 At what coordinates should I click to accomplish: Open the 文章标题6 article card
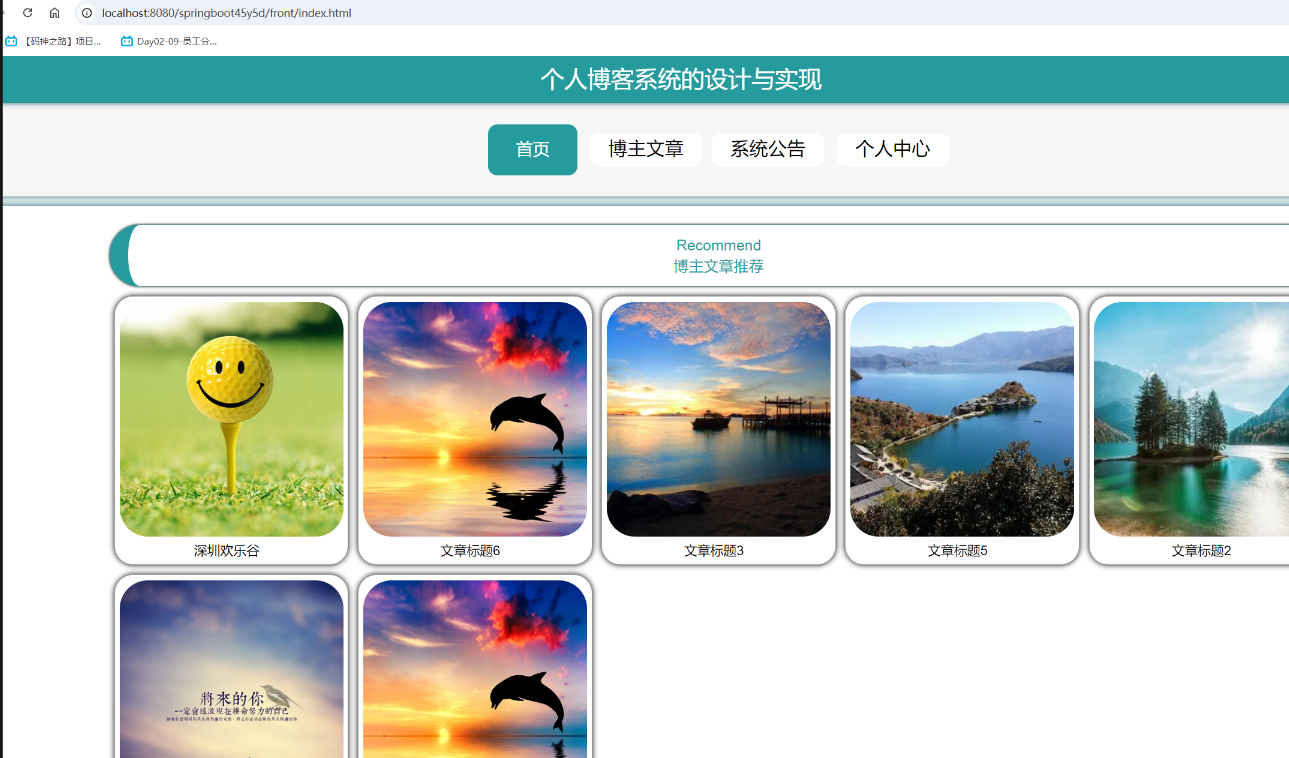474,418
